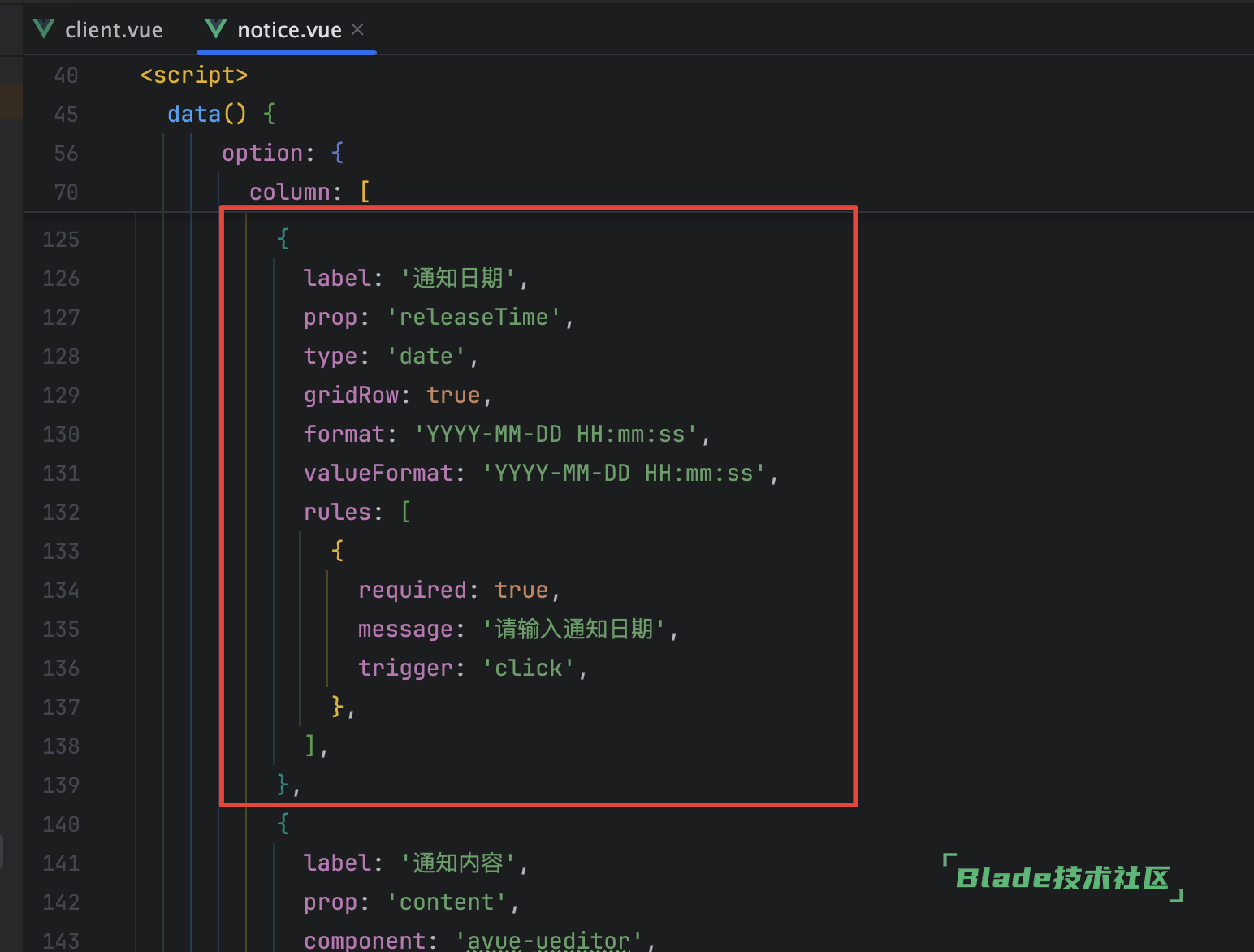Click the format: 'YYYY-MM-DD HH:mm:ss' line
This screenshot has height=952, width=1254.
508,435
